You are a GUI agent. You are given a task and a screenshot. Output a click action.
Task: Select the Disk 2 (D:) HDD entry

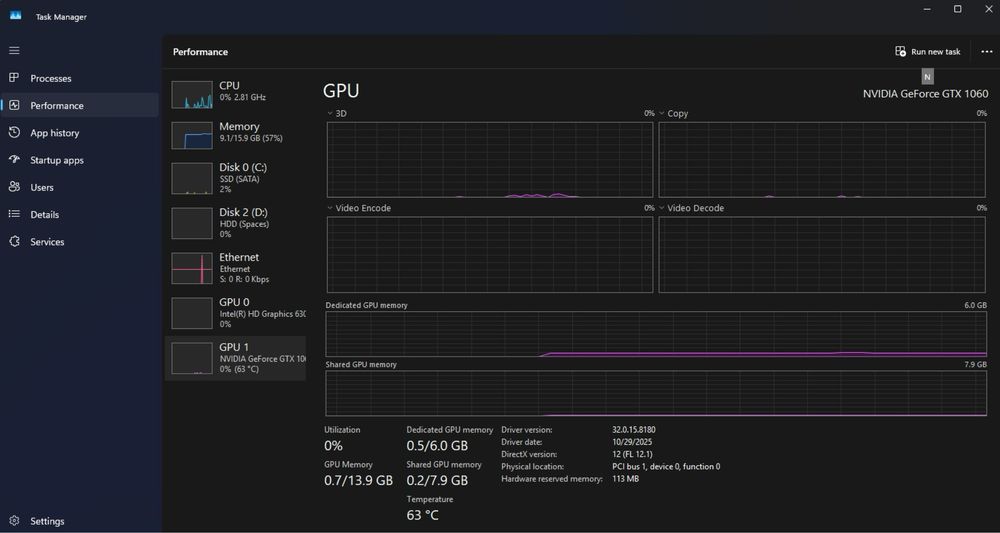[x=235, y=223]
